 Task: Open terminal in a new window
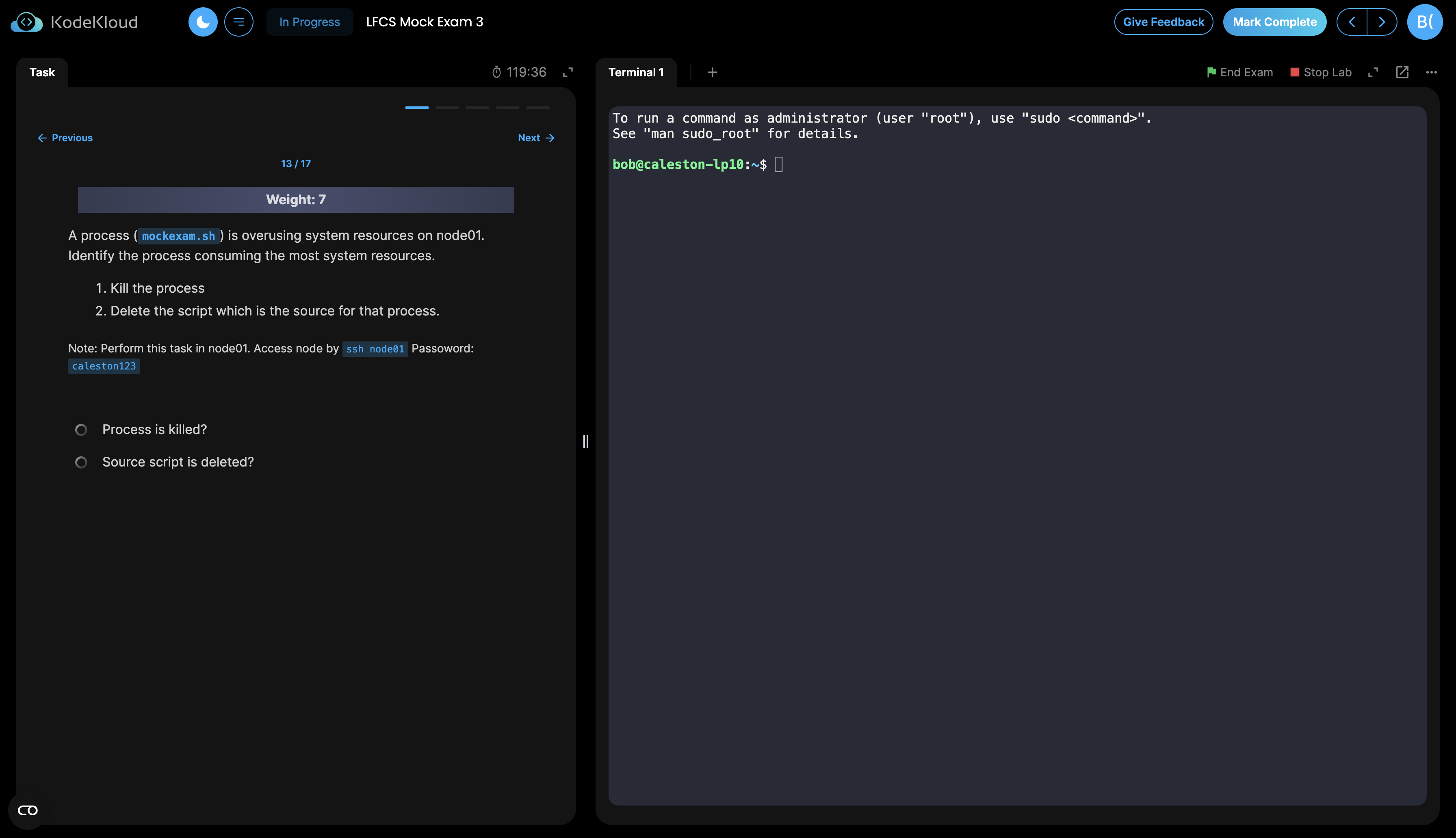pos(1402,72)
